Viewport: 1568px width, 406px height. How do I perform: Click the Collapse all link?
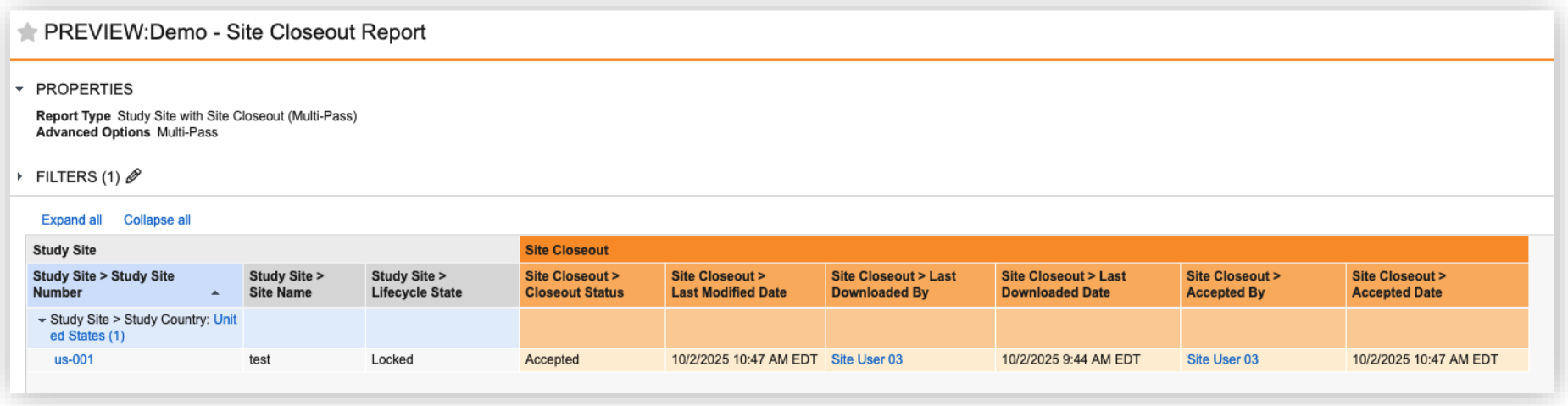click(x=157, y=220)
